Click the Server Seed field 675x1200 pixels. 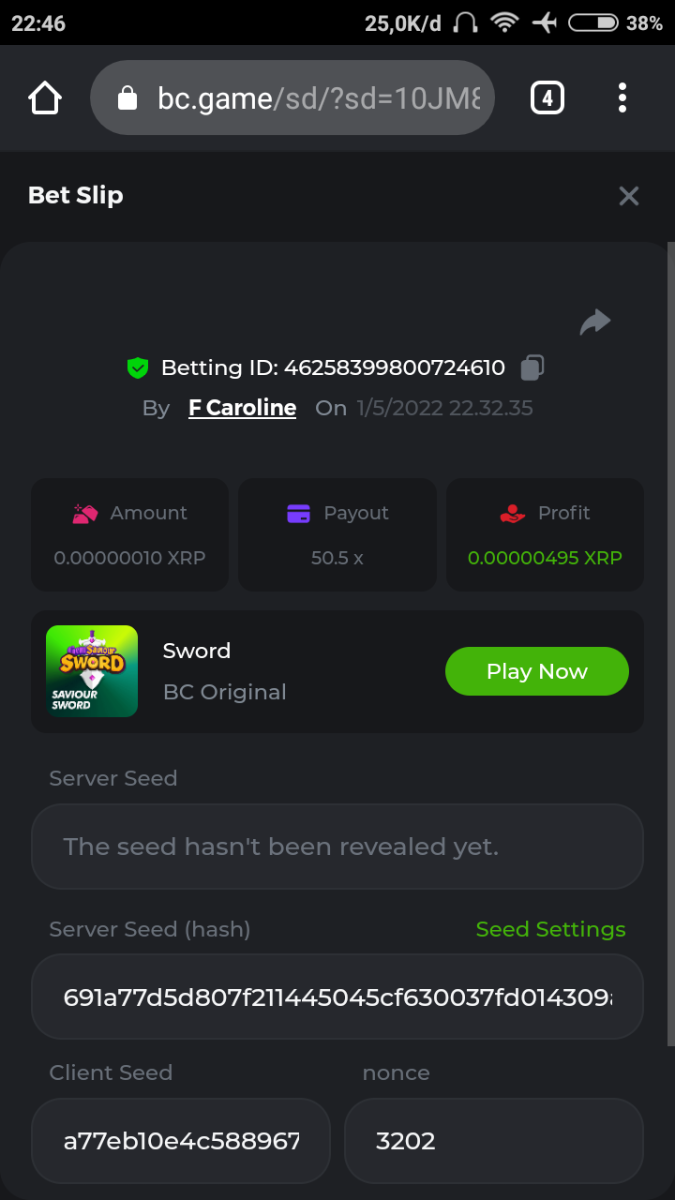pyautogui.click(x=337, y=847)
